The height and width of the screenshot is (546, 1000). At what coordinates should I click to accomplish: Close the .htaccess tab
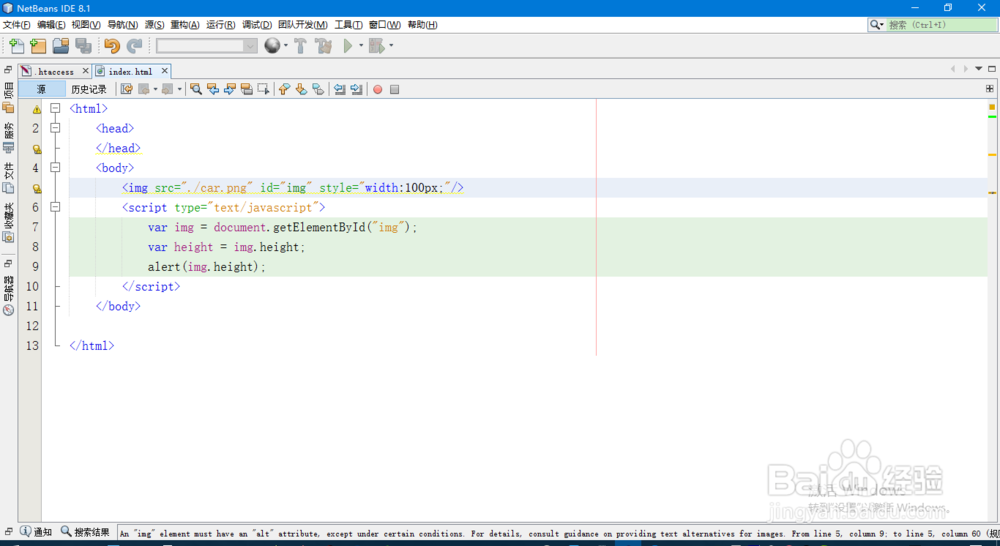[x=85, y=71]
